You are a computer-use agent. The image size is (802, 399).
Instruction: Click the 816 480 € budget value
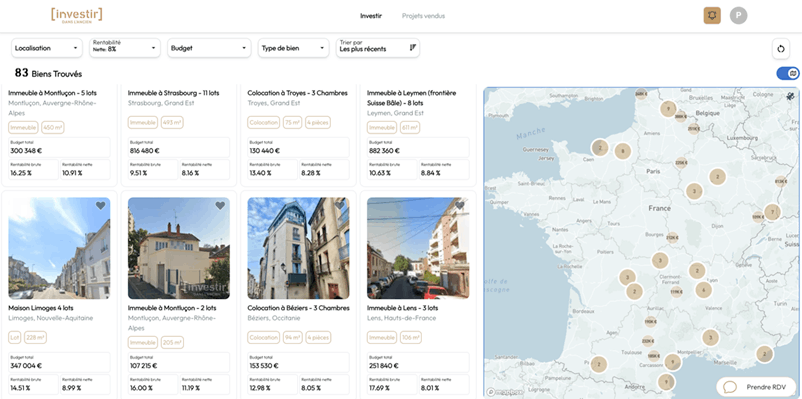pyautogui.click(x=145, y=151)
